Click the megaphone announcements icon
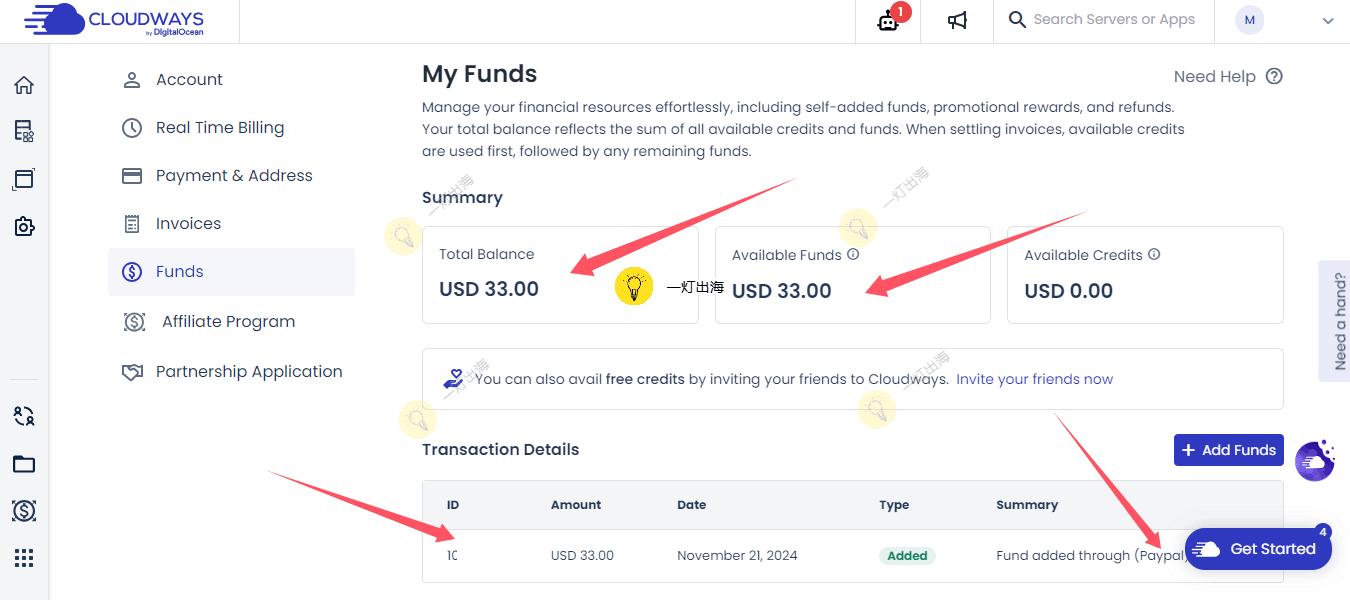Viewport: 1350px width, 600px height. point(957,21)
